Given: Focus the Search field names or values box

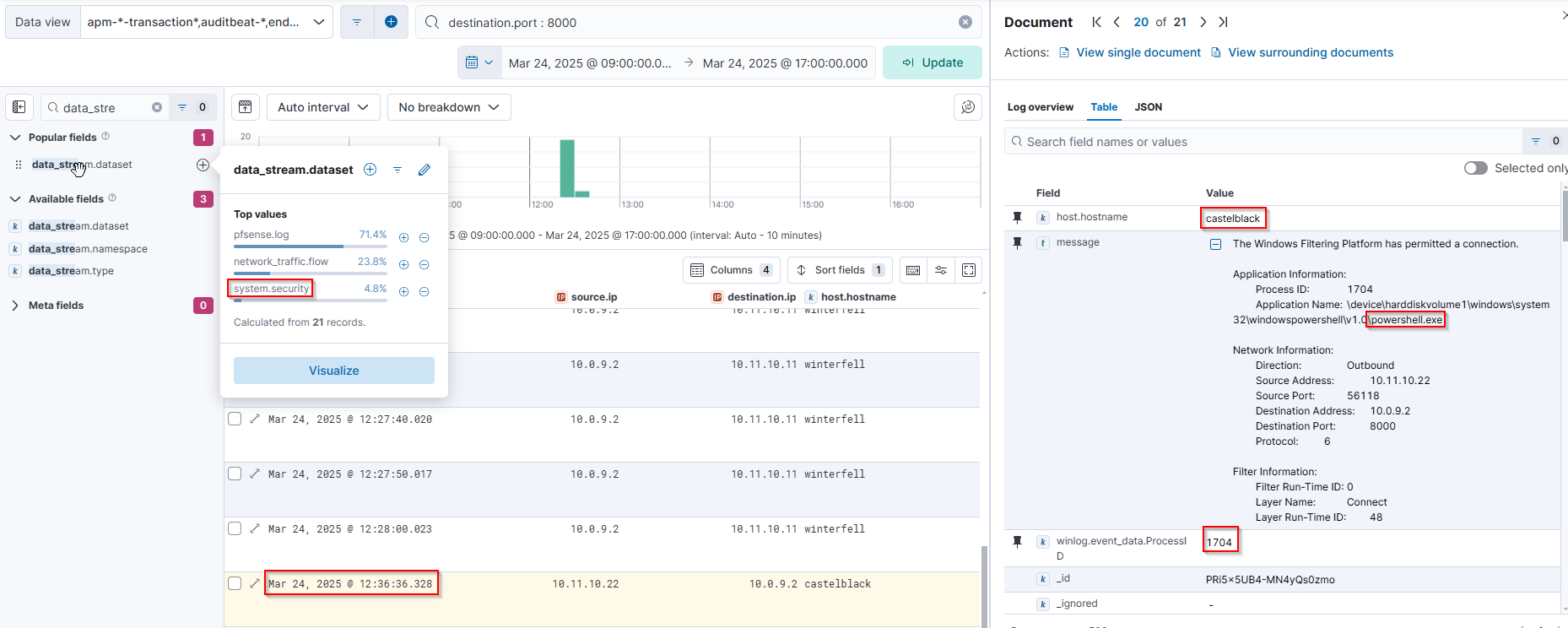Looking at the screenshot, I should 1263,142.
